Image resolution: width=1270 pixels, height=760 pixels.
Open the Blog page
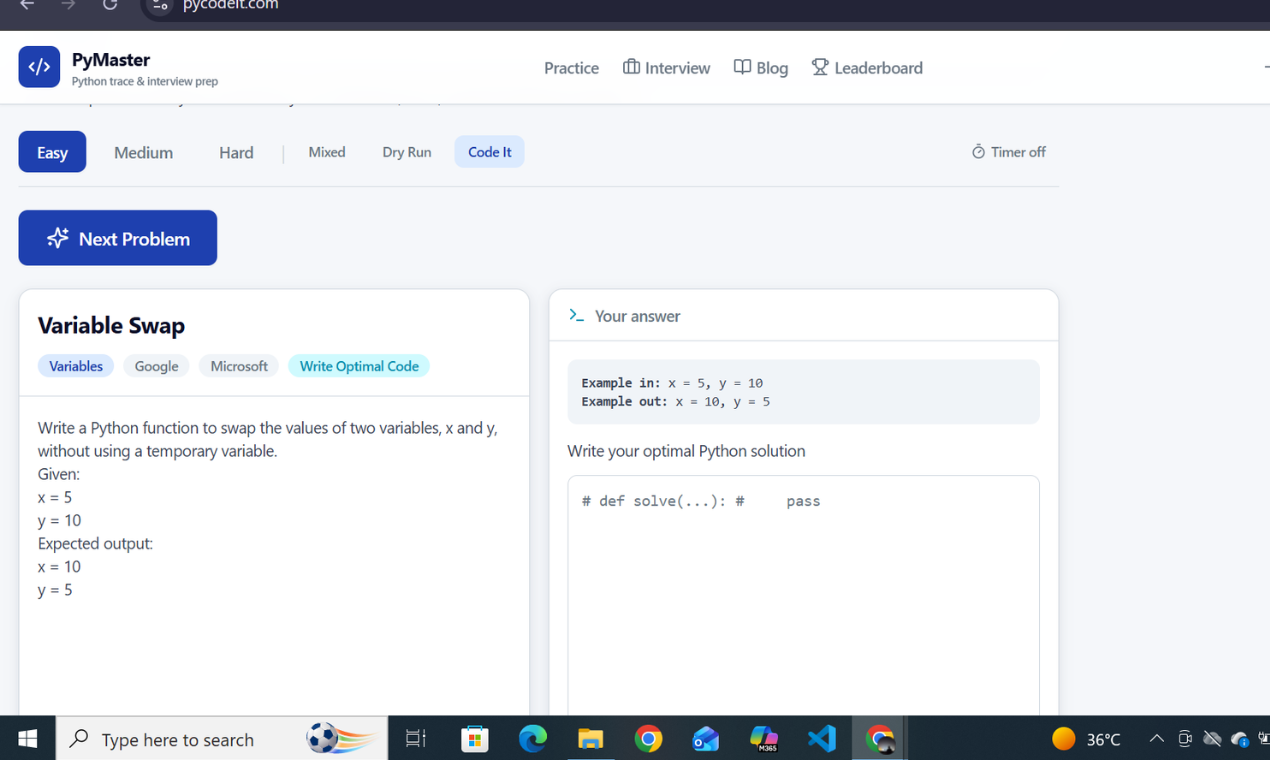pyautogui.click(x=760, y=68)
